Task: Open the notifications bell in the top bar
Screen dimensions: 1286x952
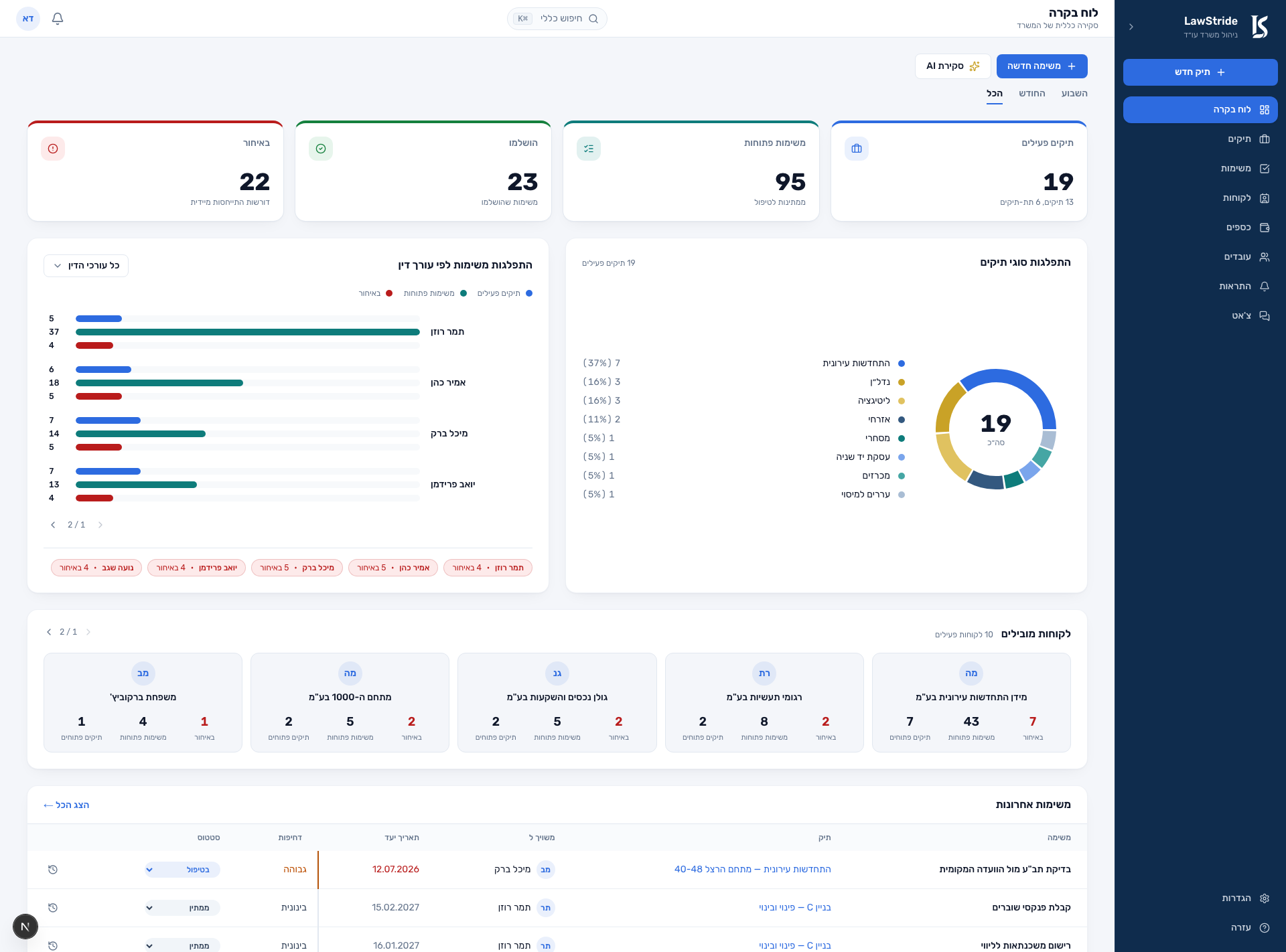Action: coord(58,19)
